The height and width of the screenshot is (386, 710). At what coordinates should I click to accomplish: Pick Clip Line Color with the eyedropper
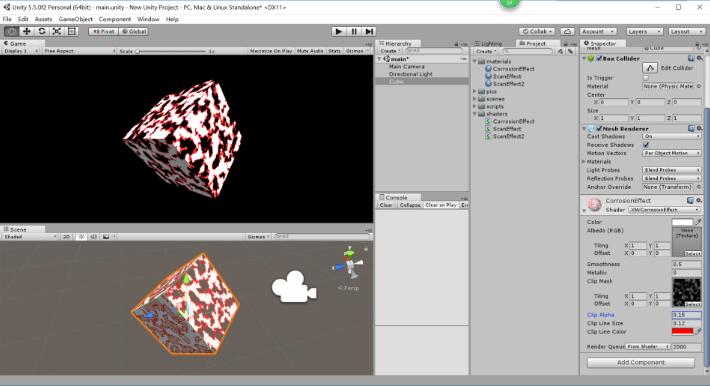pyautogui.click(x=699, y=332)
